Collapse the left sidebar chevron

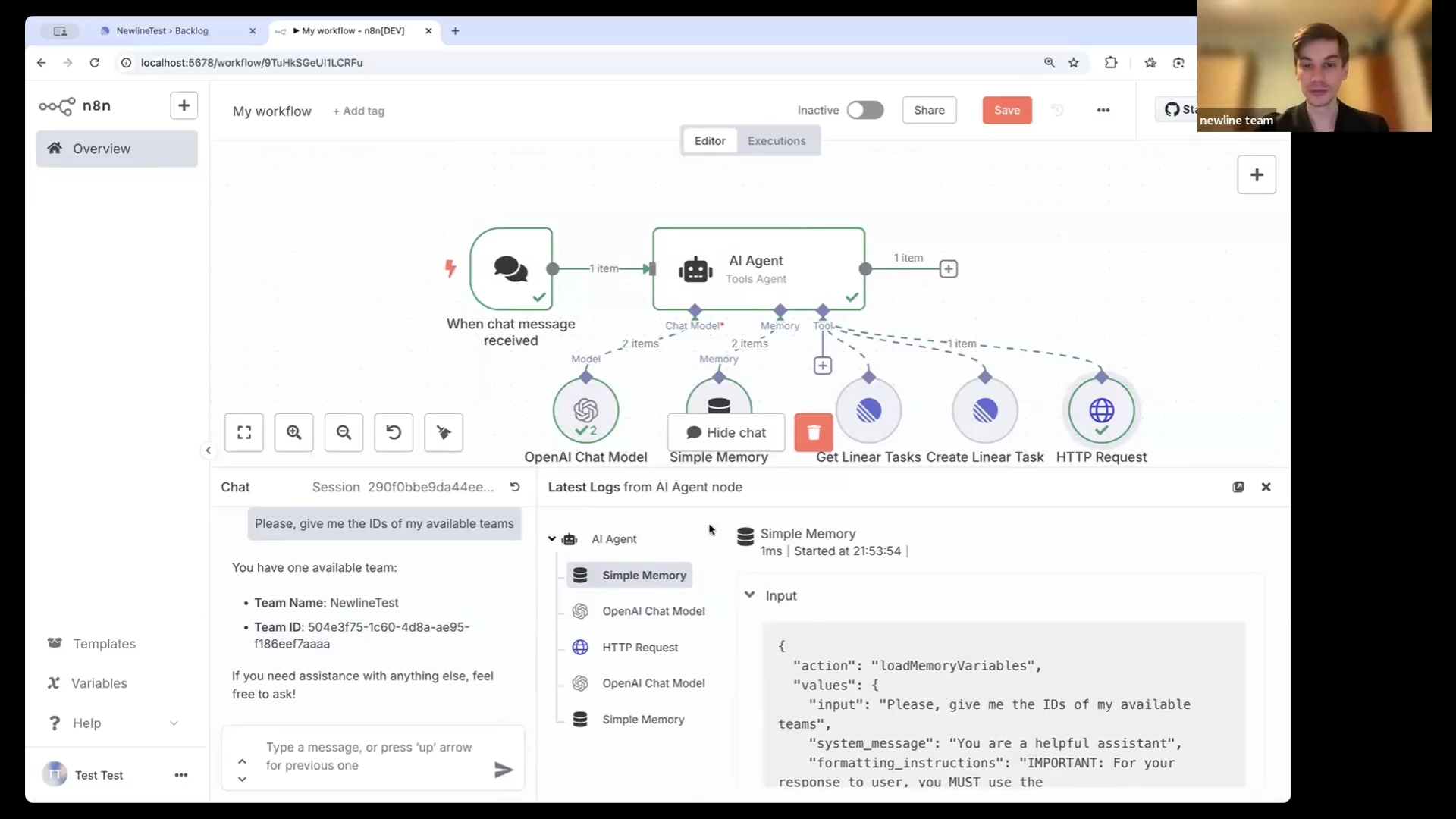[x=209, y=450]
